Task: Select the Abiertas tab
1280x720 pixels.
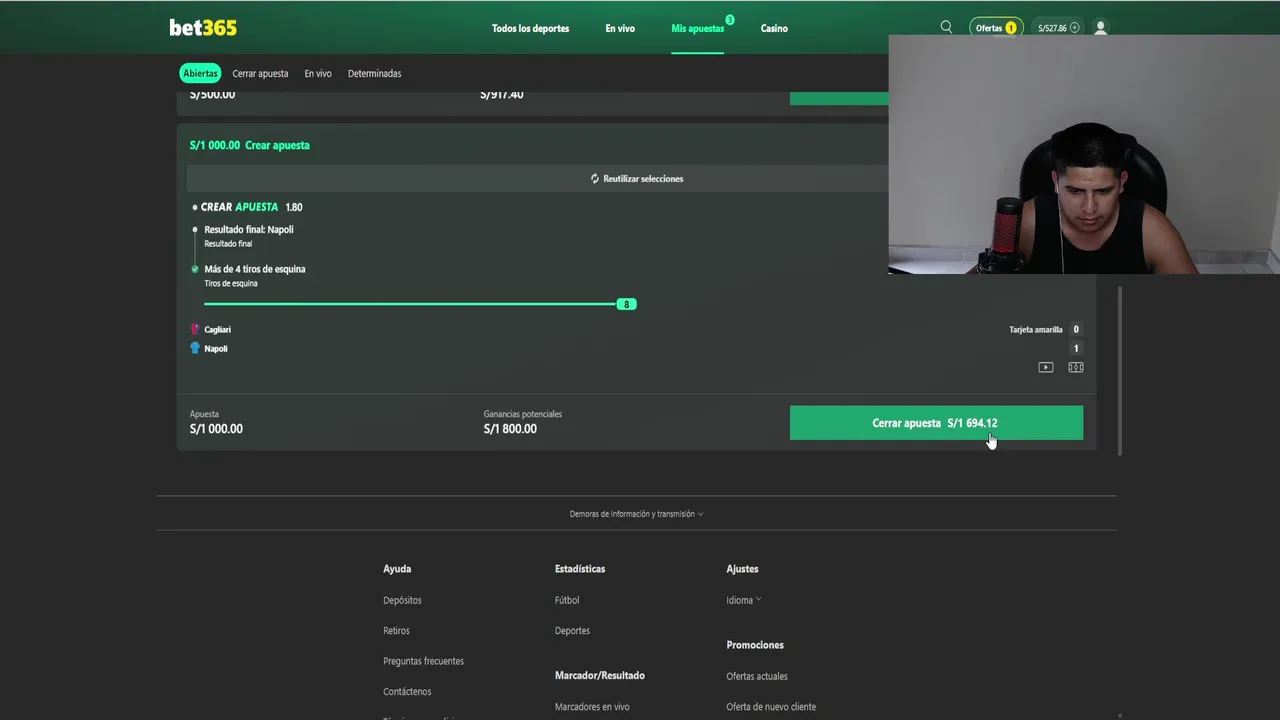Action: (x=200, y=73)
